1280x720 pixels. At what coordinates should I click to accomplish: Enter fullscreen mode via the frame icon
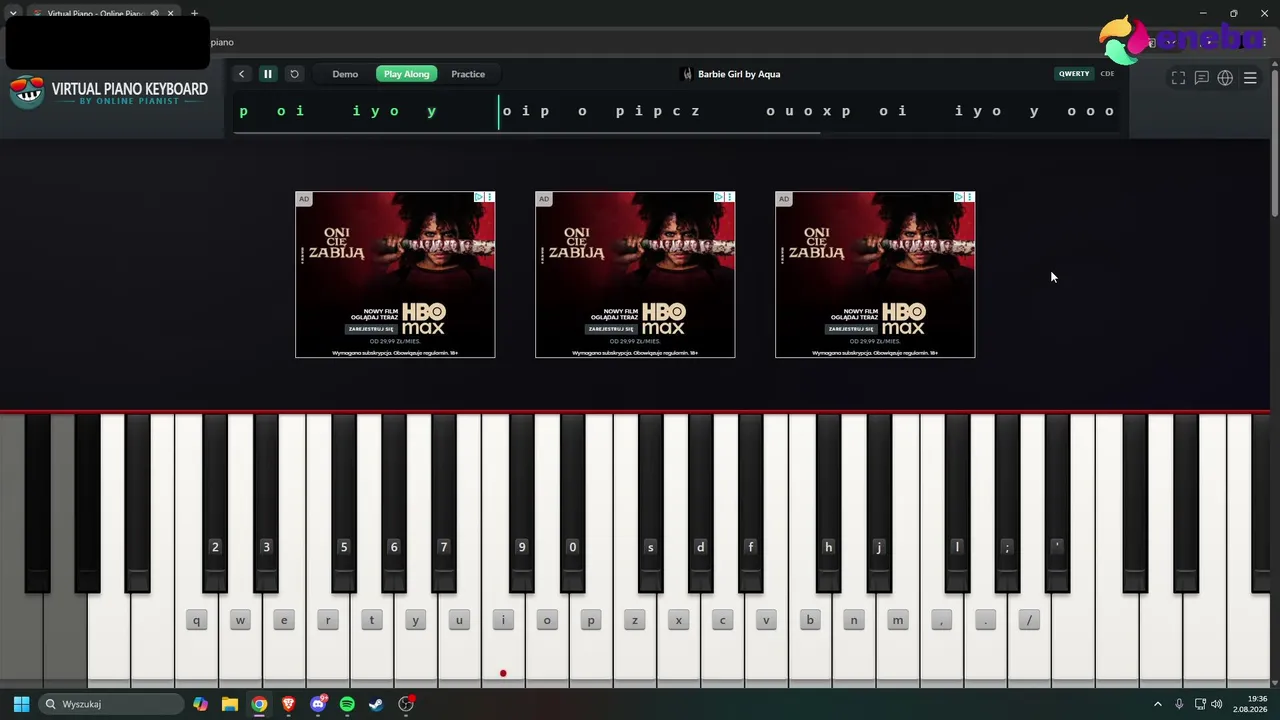1178,78
